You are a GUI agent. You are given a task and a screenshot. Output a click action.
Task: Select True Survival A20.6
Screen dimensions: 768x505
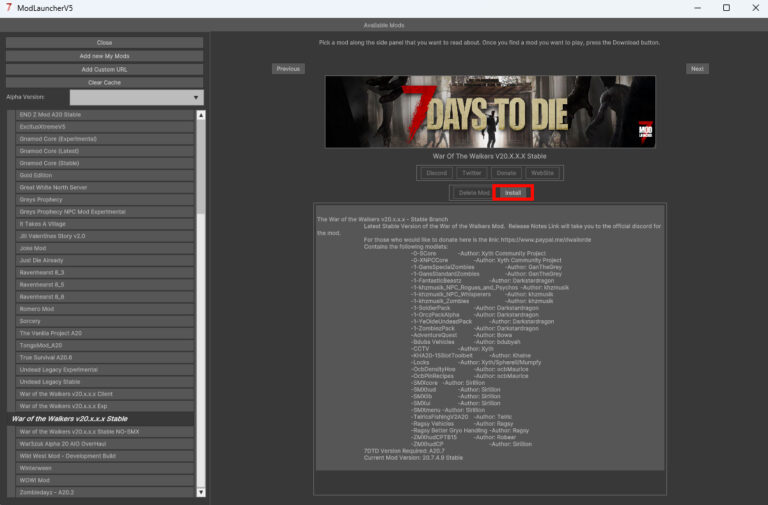[x=105, y=358]
